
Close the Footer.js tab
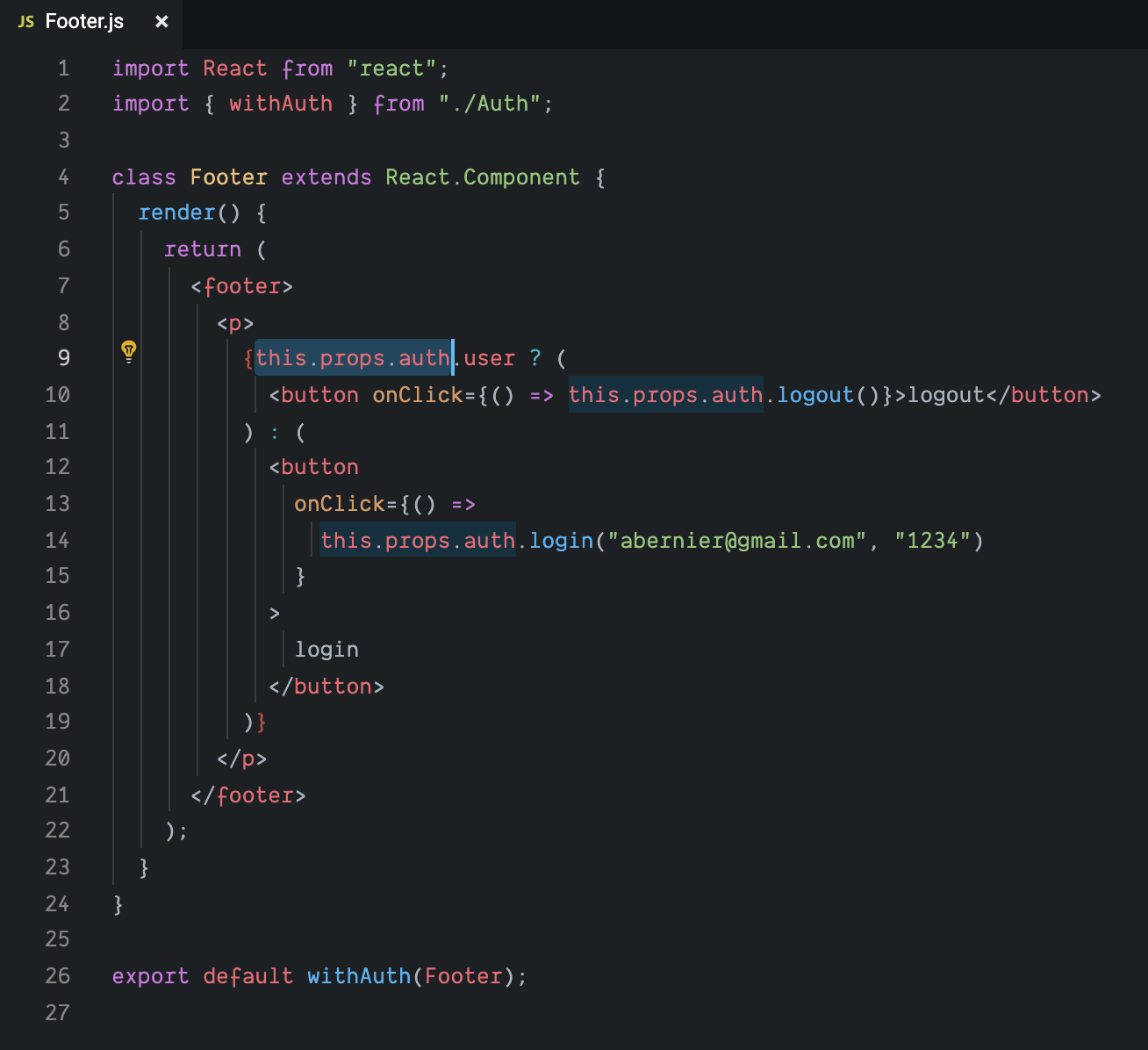161,22
